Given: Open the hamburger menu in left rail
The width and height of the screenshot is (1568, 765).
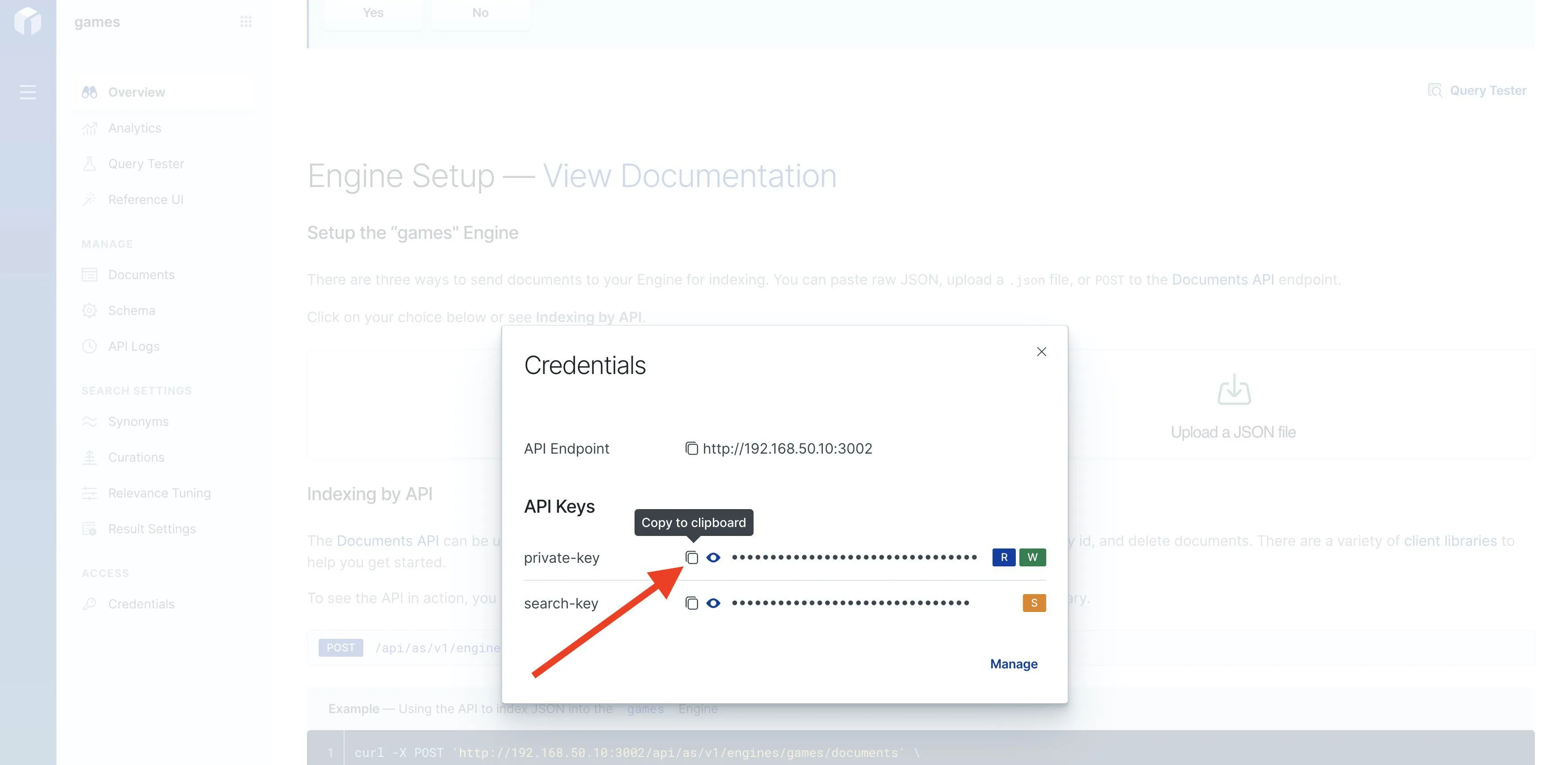Looking at the screenshot, I should click(27, 93).
